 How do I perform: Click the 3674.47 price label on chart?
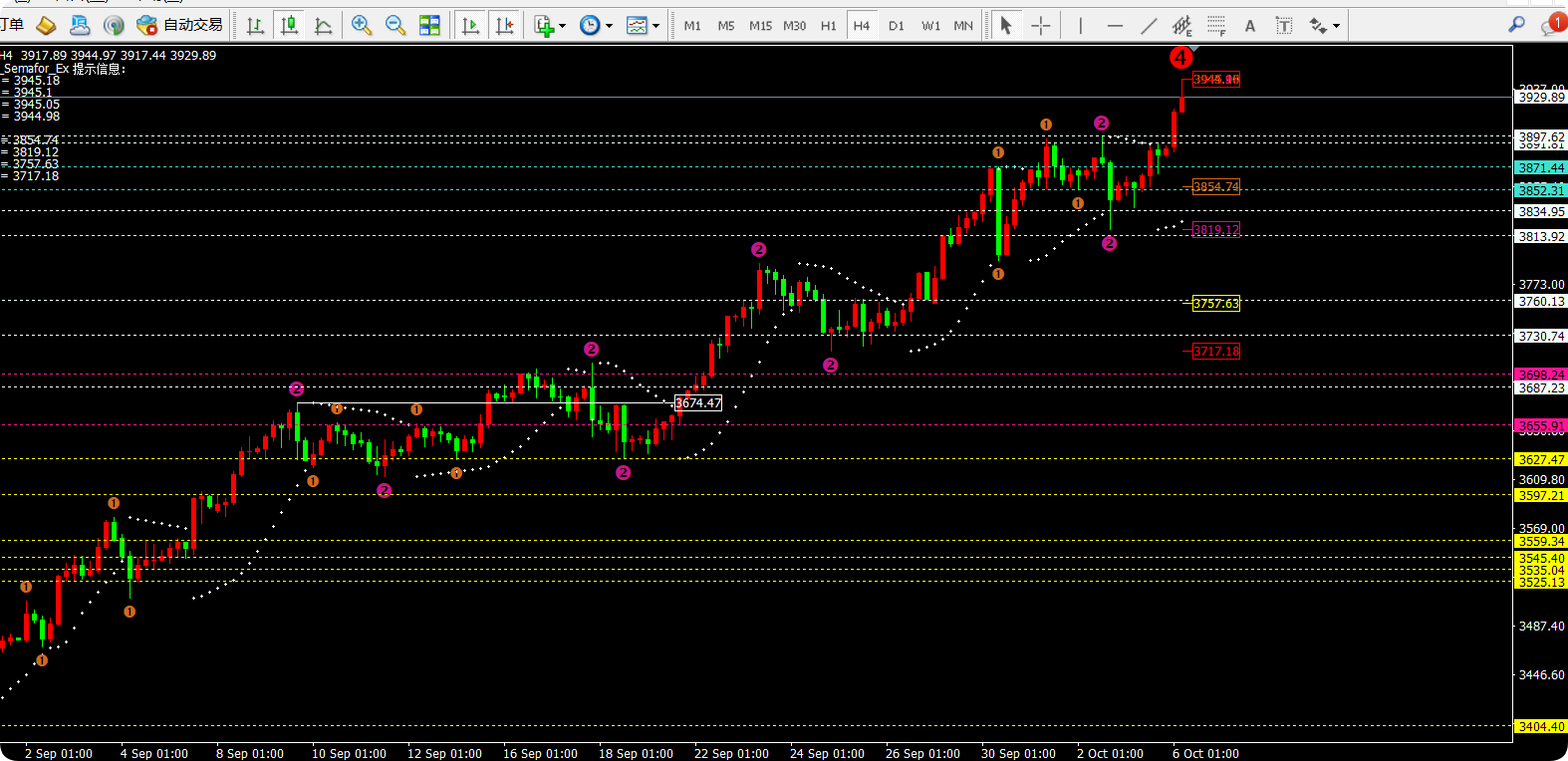click(698, 403)
